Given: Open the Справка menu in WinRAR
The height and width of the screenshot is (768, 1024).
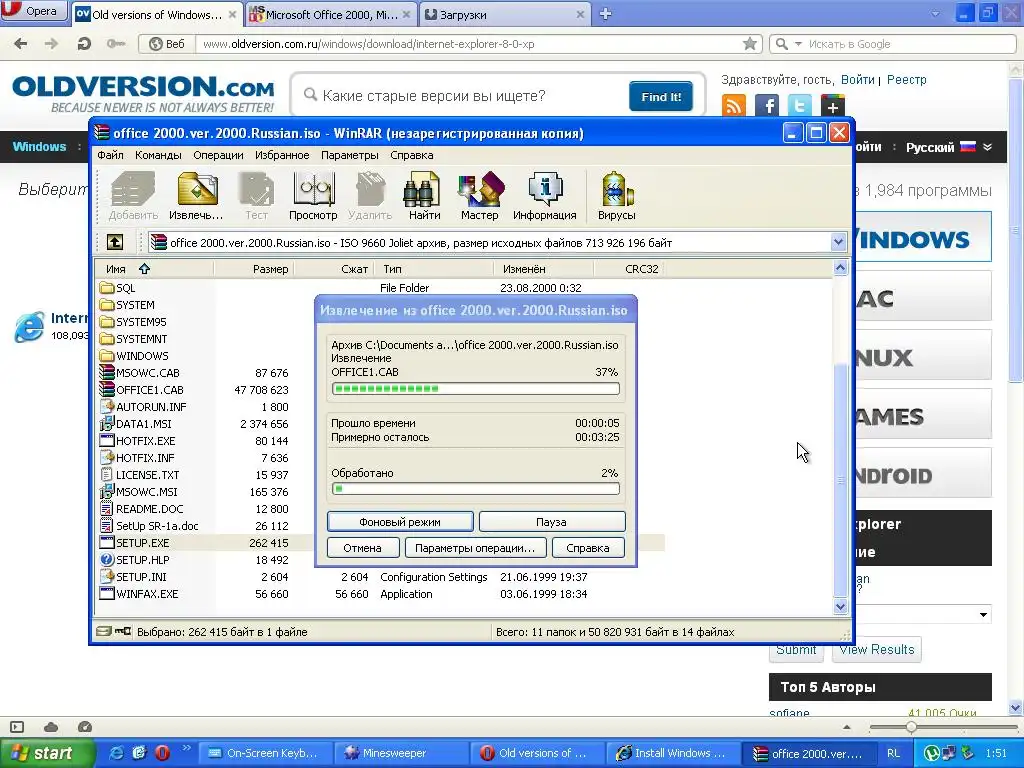Looking at the screenshot, I should [411, 155].
